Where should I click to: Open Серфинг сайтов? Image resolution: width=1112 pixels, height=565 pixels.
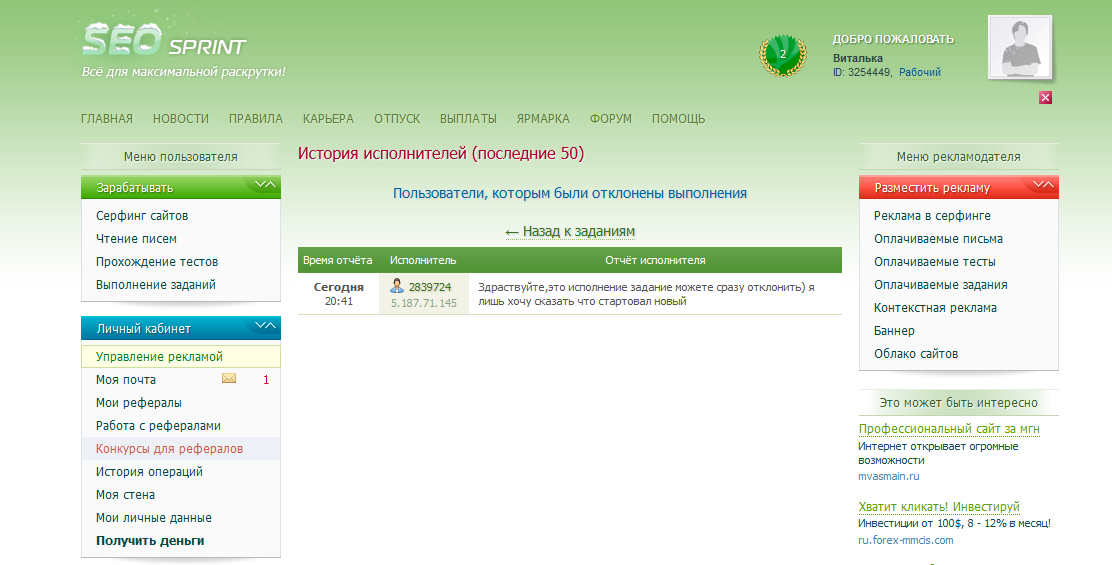coord(142,216)
